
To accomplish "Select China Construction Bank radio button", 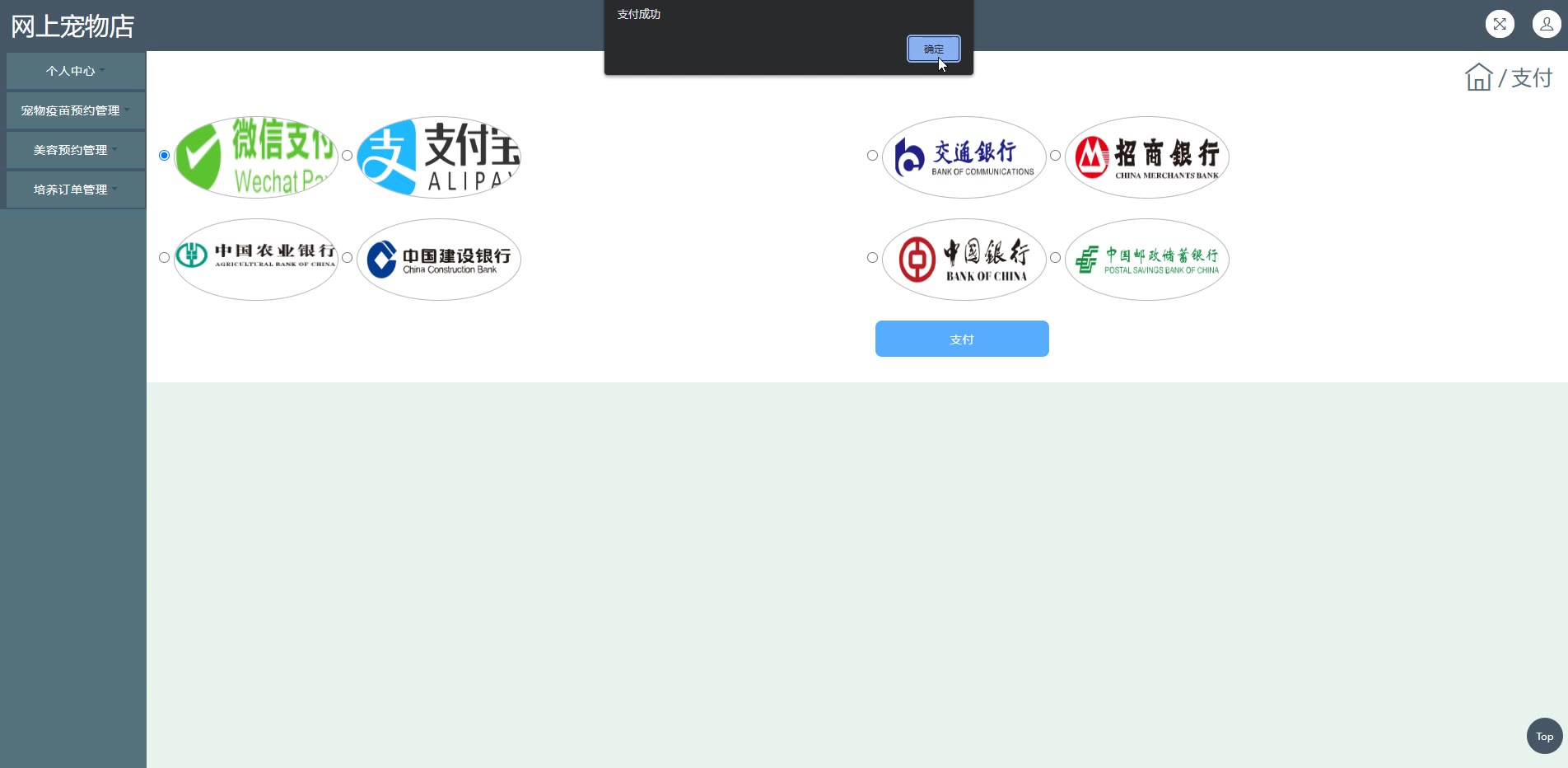I will click(348, 257).
